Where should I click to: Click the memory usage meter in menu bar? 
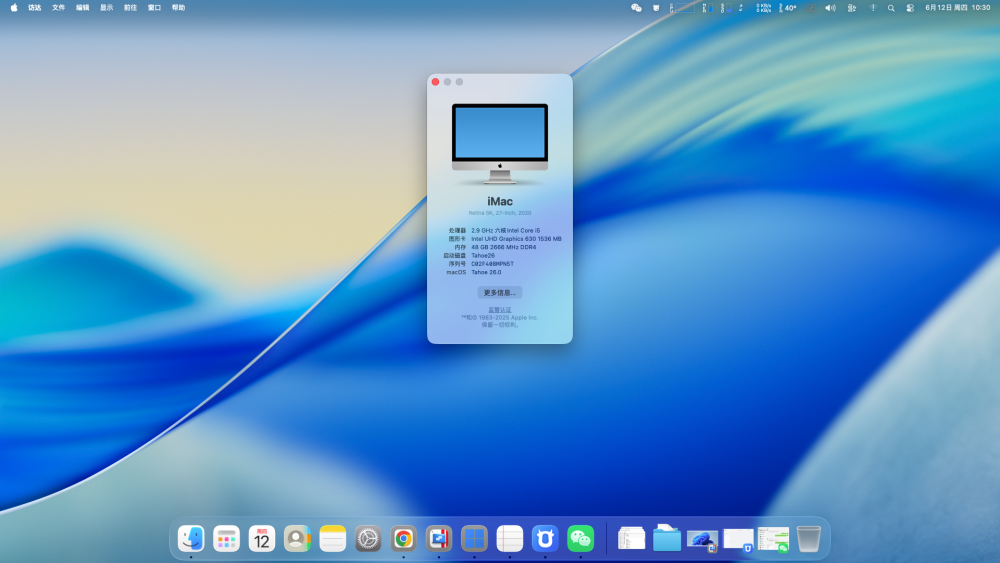[707, 8]
